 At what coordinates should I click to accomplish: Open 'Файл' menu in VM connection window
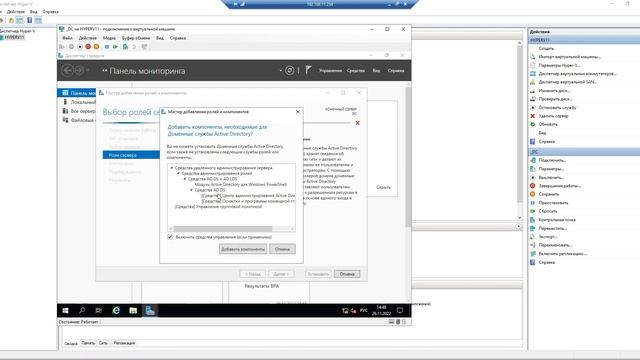(x=67, y=38)
